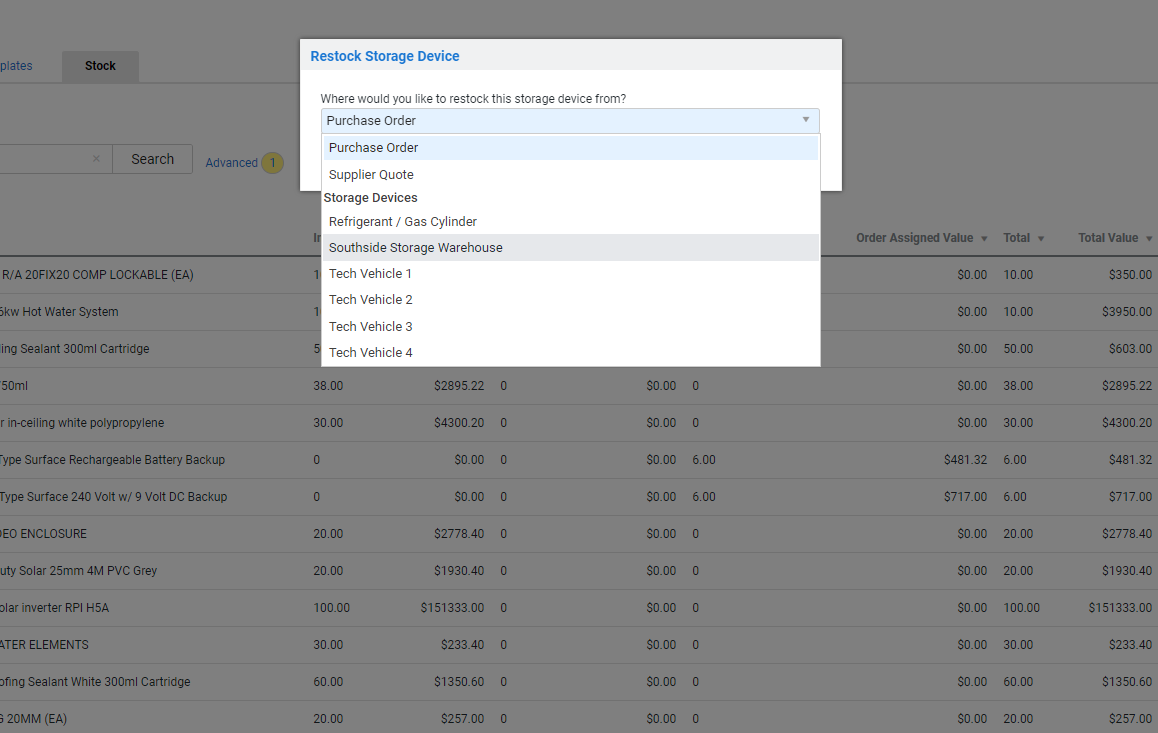Clear the search field using the X icon

pyautogui.click(x=96, y=158)
